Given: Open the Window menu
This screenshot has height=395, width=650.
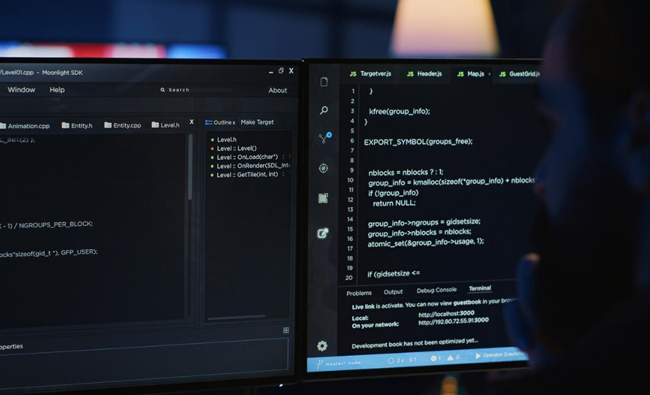Looking at the screenshot, I should pos(21,90).
